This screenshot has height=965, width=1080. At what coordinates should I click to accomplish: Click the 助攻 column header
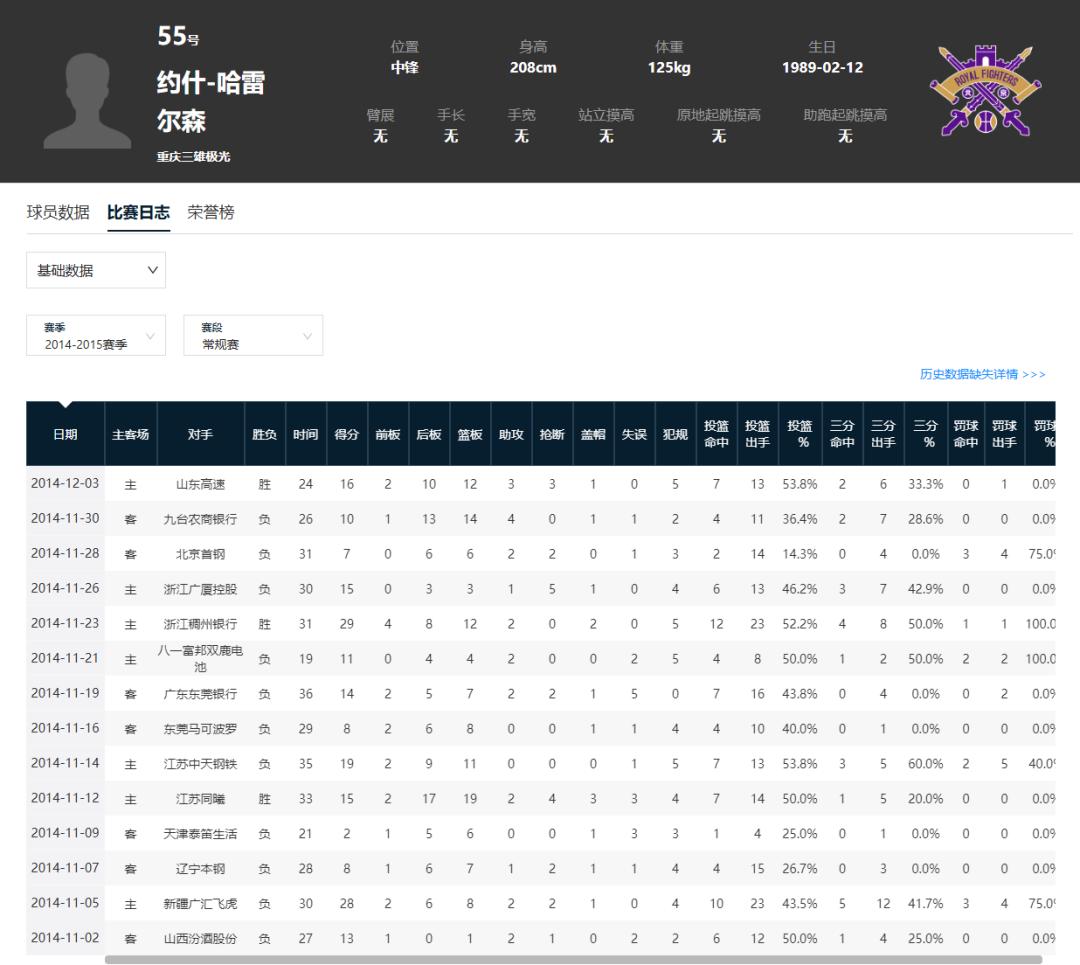click(511, 434)
